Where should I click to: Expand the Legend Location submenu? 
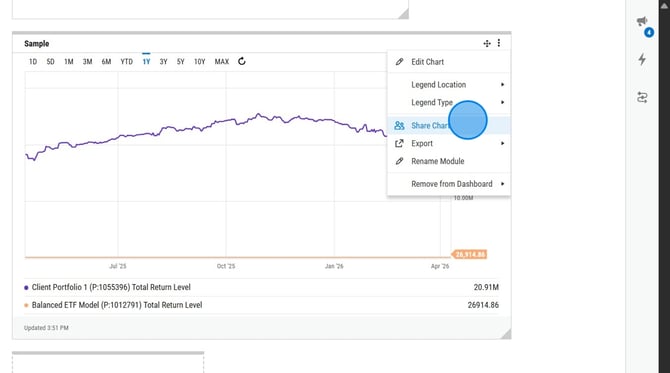point(449,85)
